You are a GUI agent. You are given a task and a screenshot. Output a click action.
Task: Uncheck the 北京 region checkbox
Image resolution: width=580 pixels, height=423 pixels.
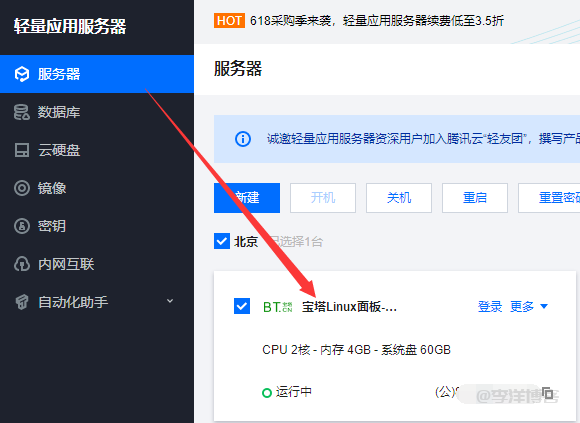222,241
